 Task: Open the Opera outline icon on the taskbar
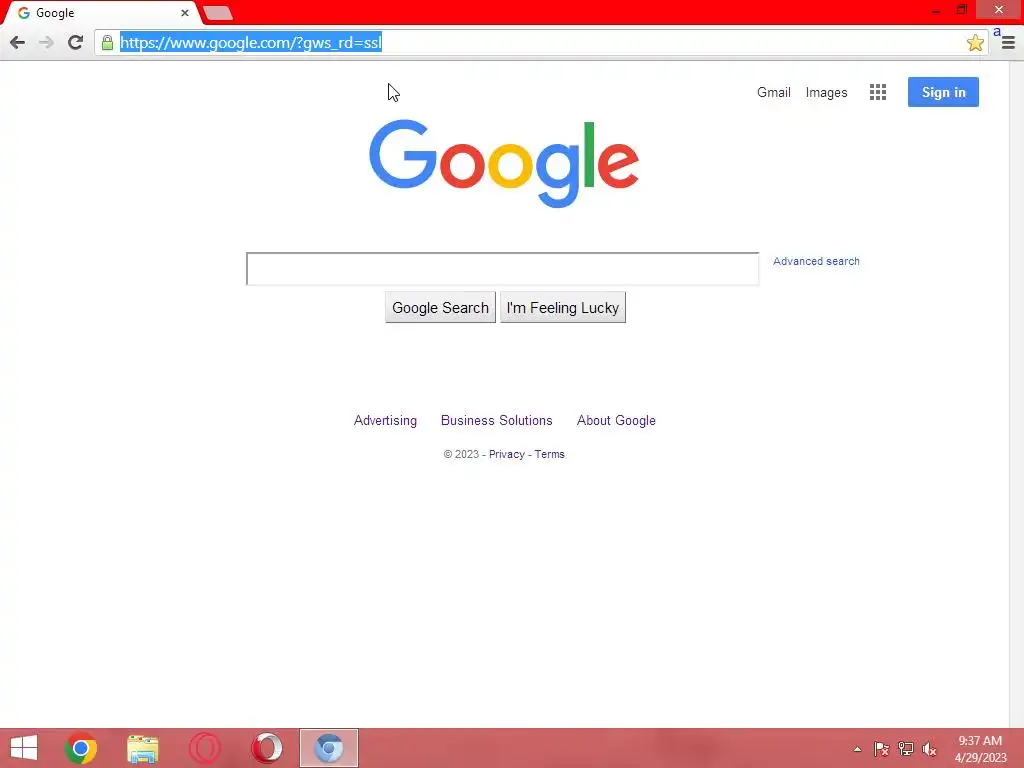pyautogui.click(x=204, y=748)
